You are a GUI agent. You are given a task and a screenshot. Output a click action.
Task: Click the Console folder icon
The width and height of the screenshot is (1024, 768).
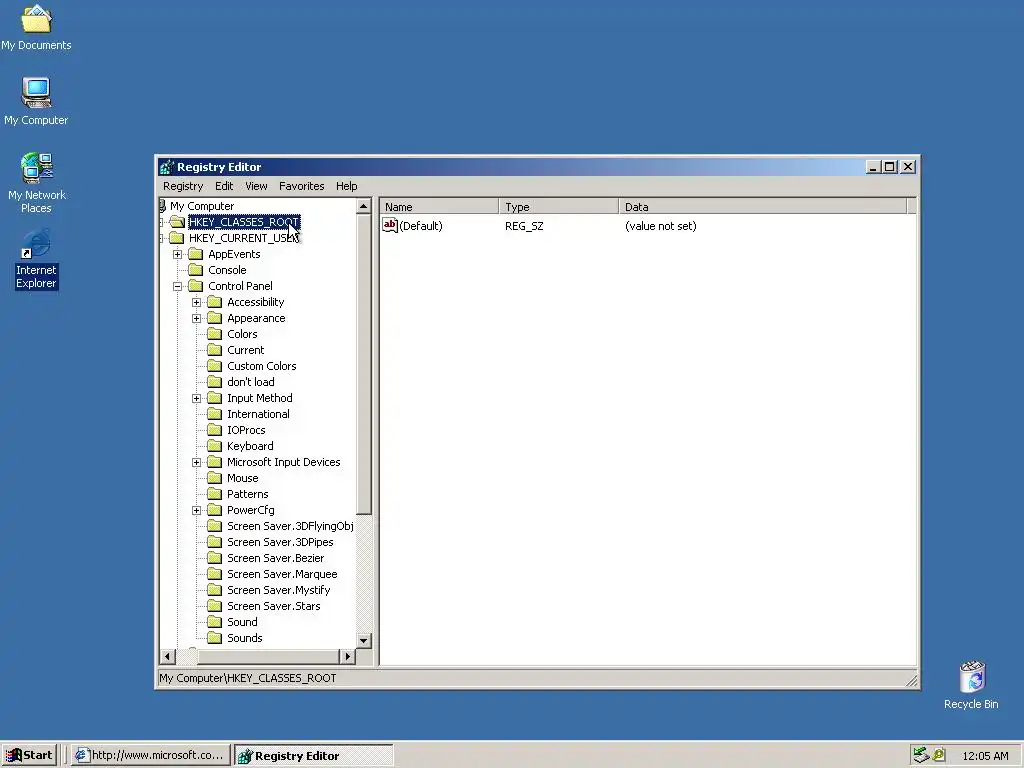coord(196,270)
